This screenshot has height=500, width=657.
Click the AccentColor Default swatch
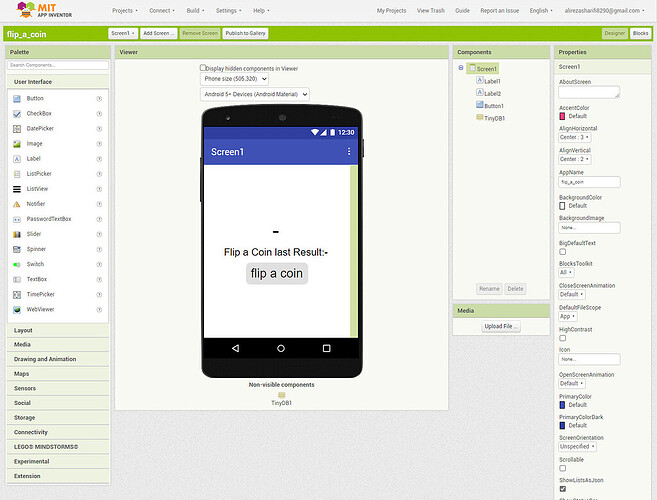pos(562,116)
